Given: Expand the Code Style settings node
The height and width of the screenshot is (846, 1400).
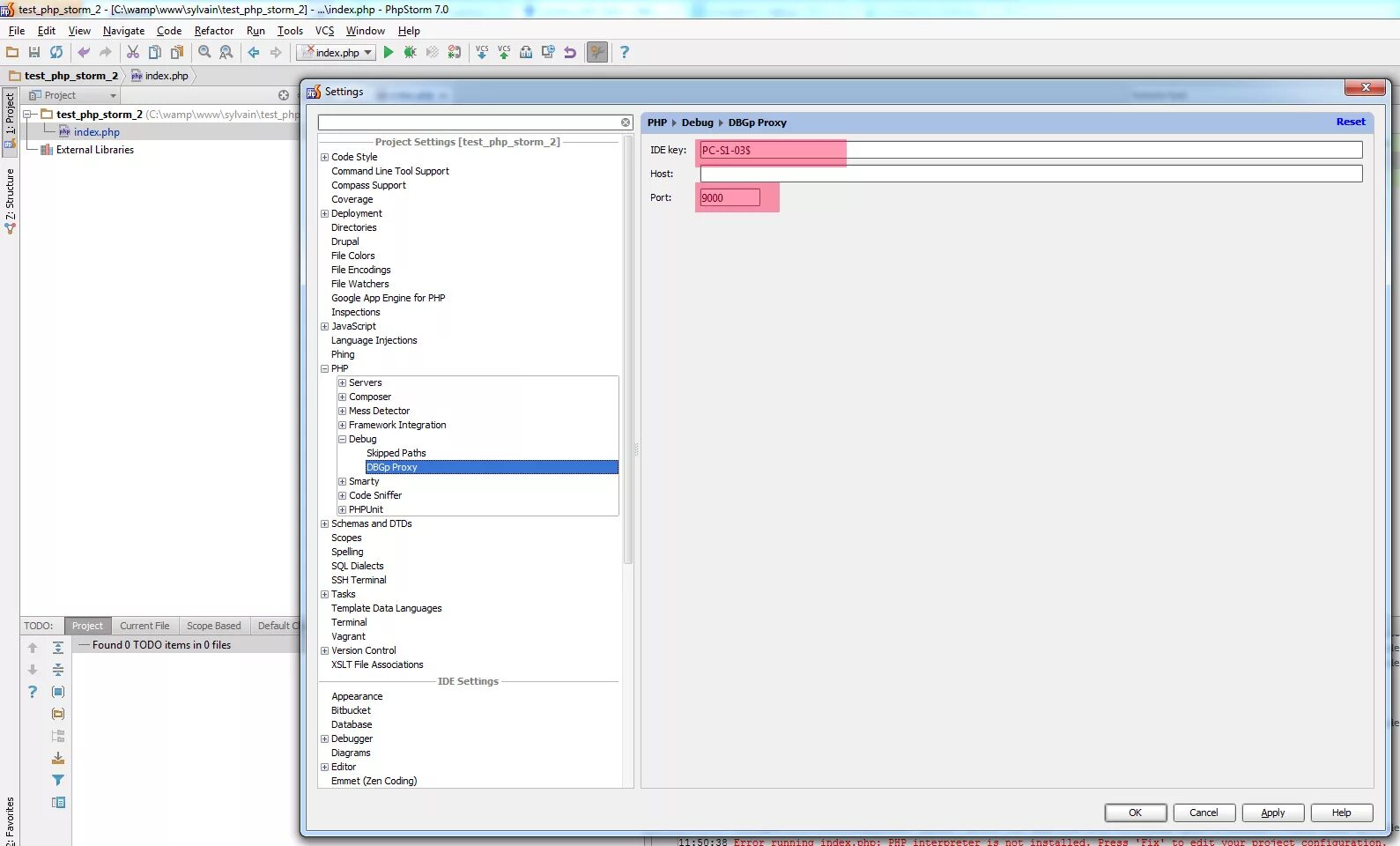Looking at the screenshot, I should coord(324,157).
